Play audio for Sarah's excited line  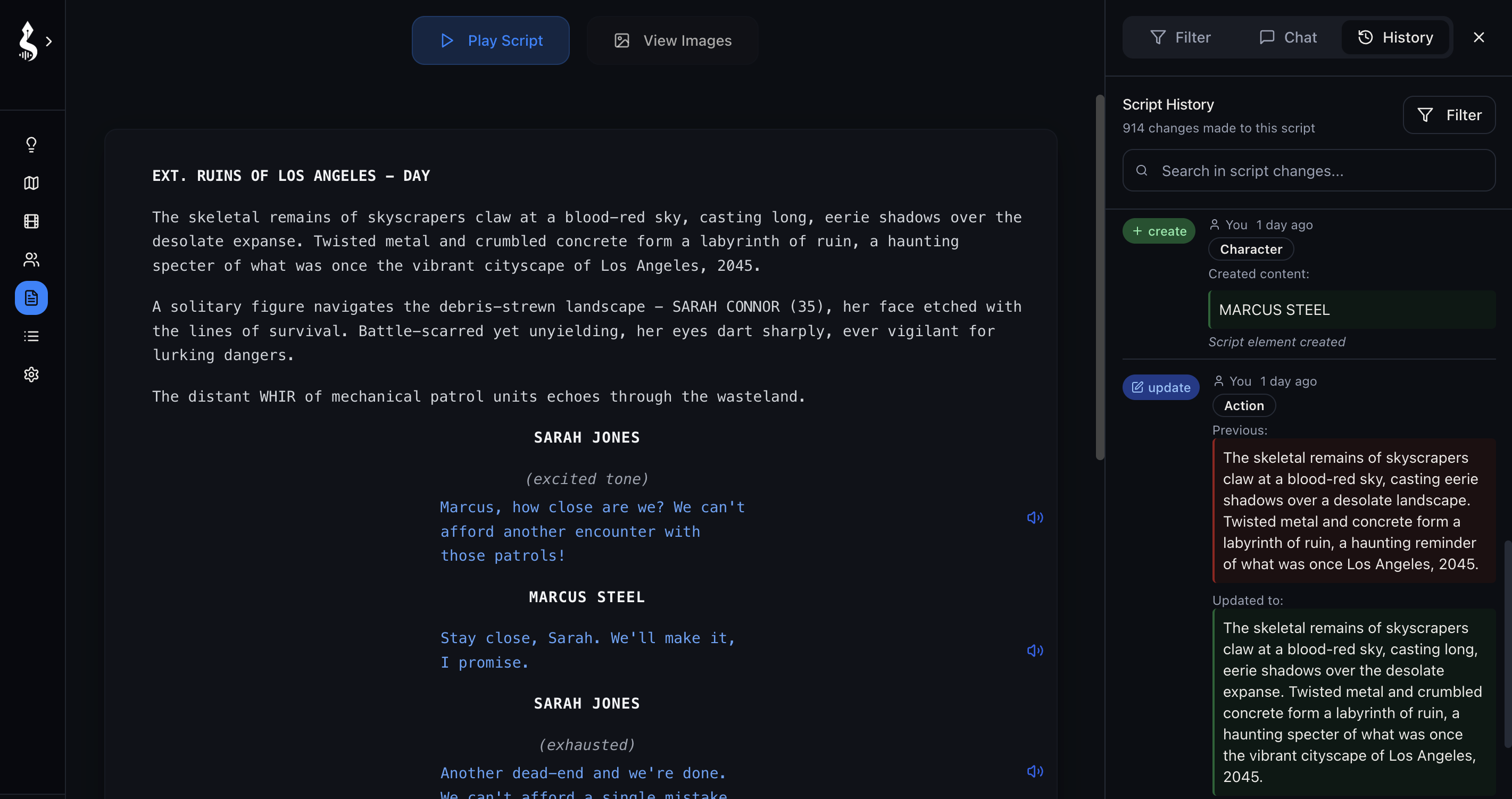(x=1035, y=517)
